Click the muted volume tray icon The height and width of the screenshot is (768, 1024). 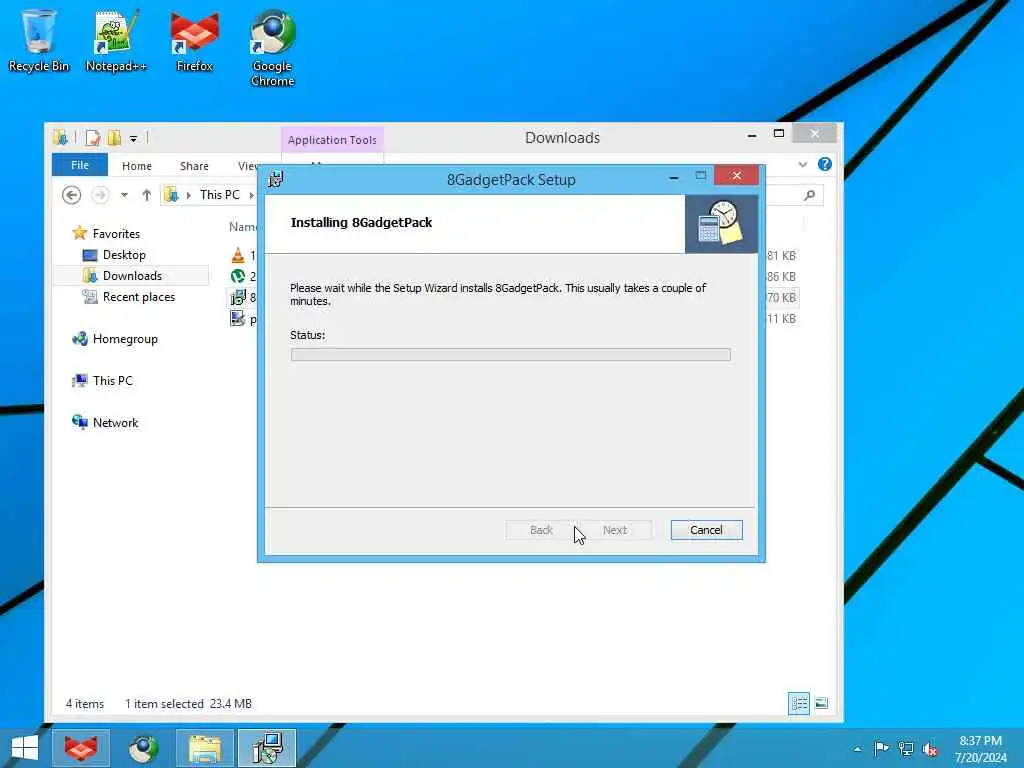coord(930,749)
